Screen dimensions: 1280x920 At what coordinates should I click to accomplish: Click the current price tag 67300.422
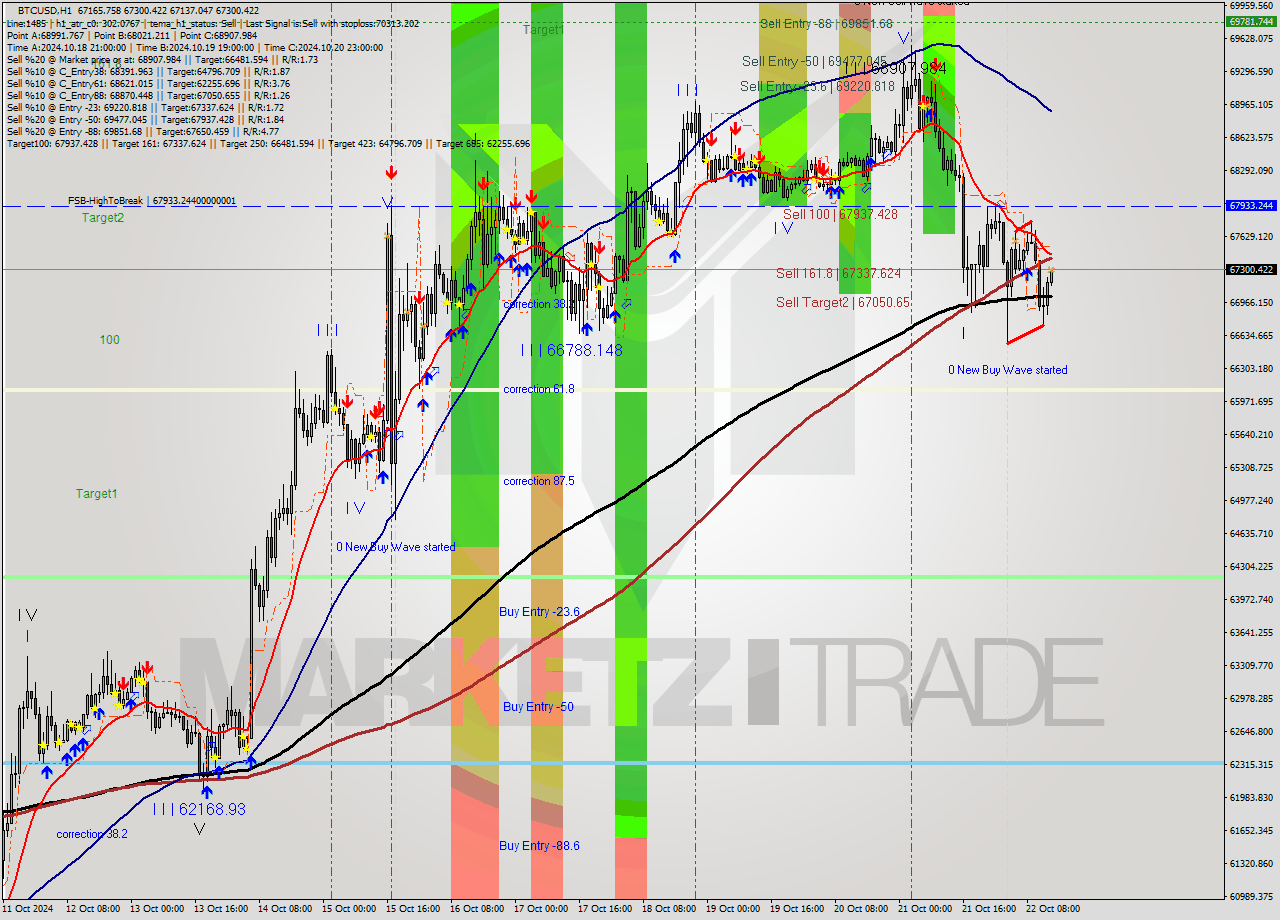click(x=1251, y=269)
